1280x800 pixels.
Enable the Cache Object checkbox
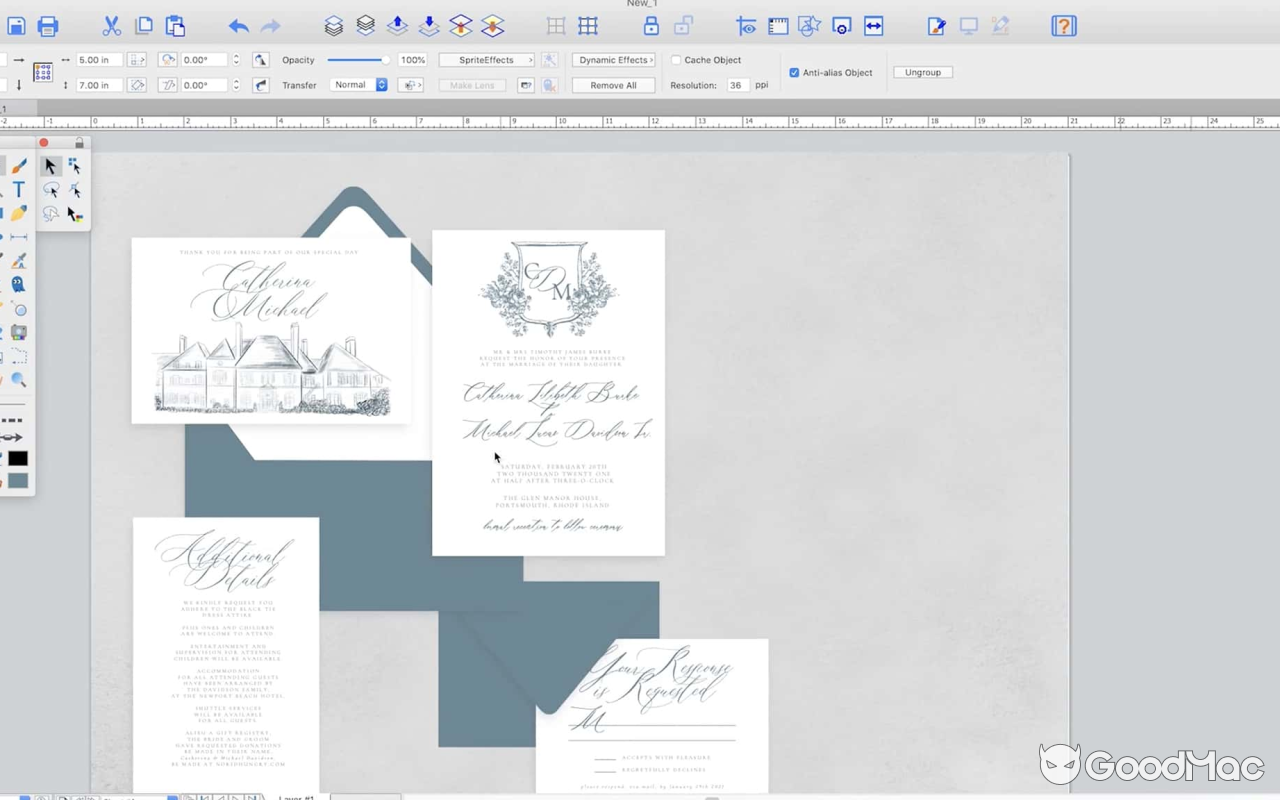click(676, 60)
